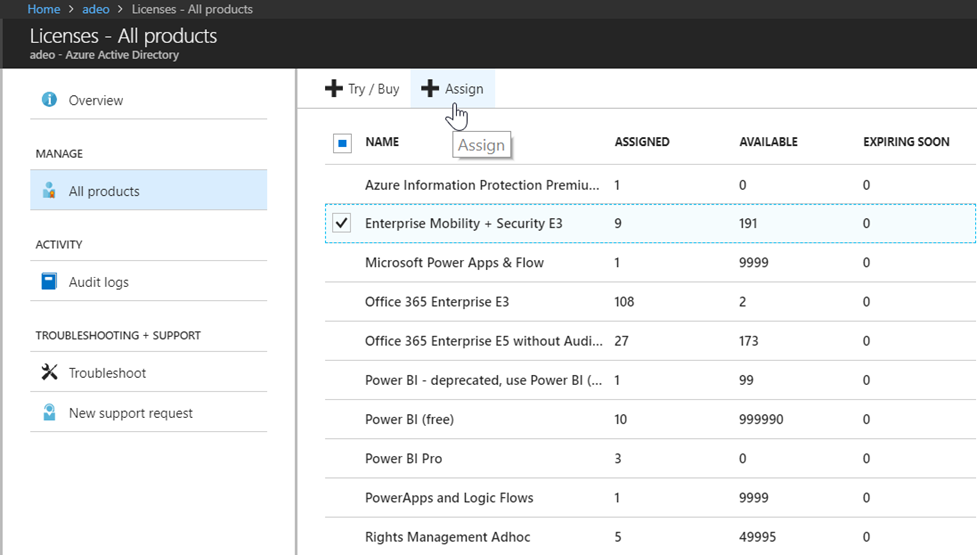The image size is (977, 555).
Task: Open New support request item
Action: click(x=148, y=412)
